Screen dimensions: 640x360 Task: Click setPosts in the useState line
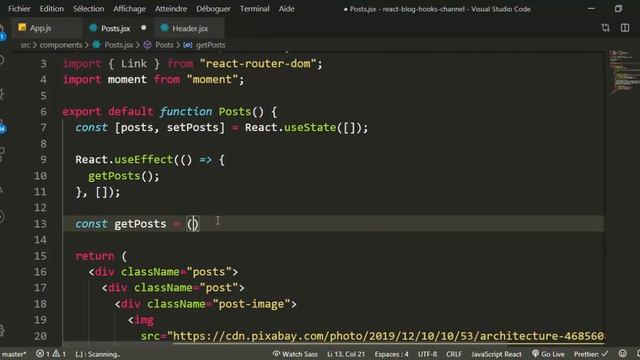[193, 127]
